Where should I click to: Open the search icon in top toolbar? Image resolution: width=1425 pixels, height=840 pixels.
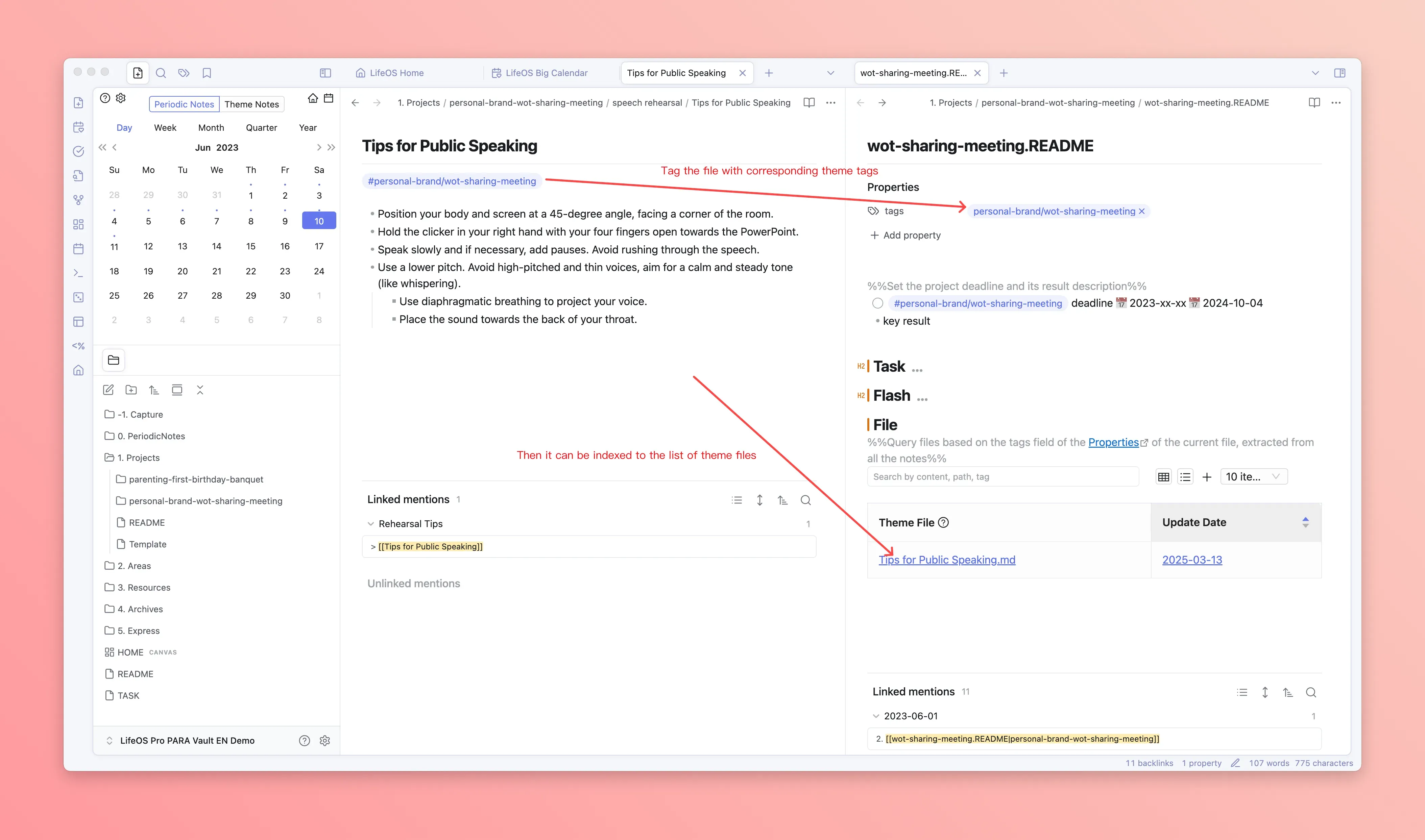click(161, 73)
